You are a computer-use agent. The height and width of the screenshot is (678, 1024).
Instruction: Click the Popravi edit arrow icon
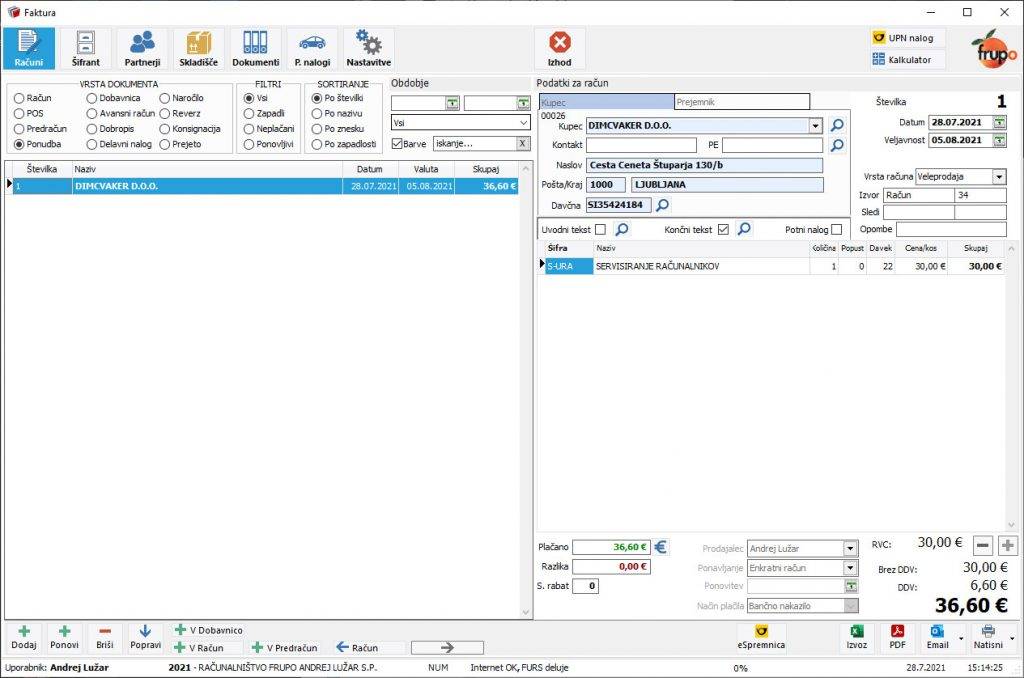[146, 637]
